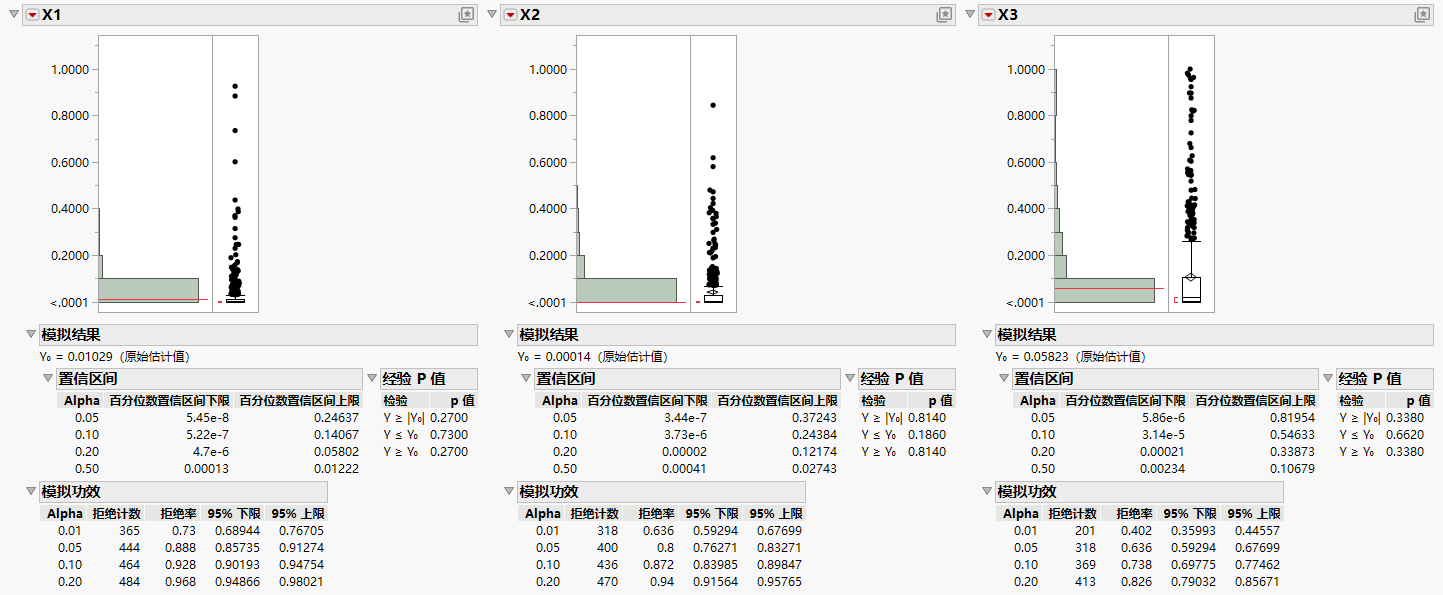Image resolution: width=1443 pixels, height=595 pixels.
Task: Click X2 rejection count 436
Action: pyautogui.click(x=607, y=565)
